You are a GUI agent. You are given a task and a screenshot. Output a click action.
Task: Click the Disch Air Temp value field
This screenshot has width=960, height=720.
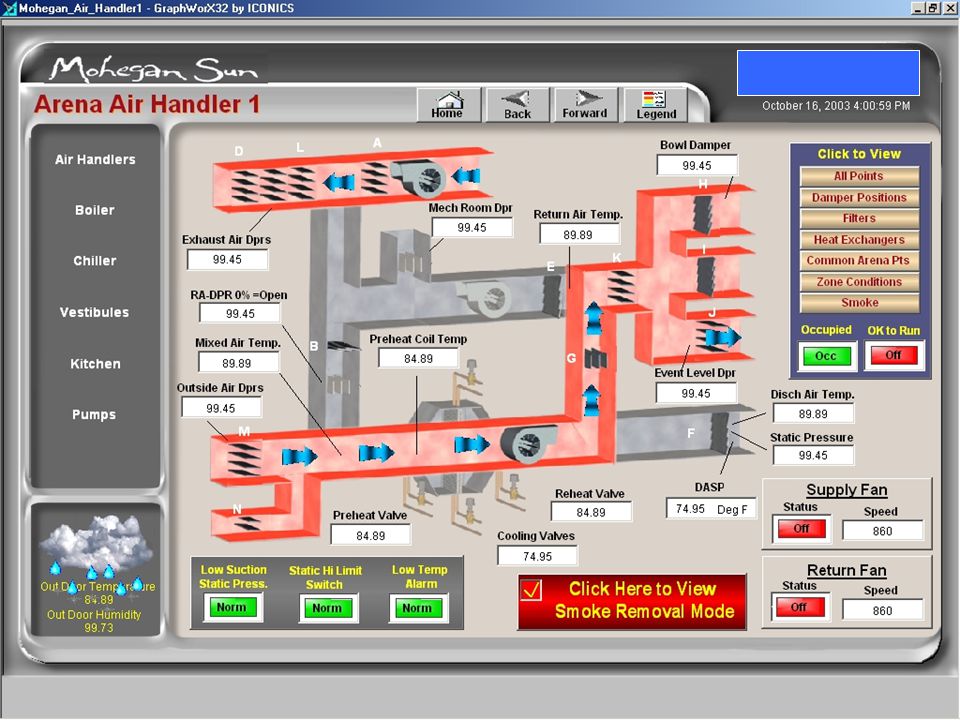[x=813, y=414]
